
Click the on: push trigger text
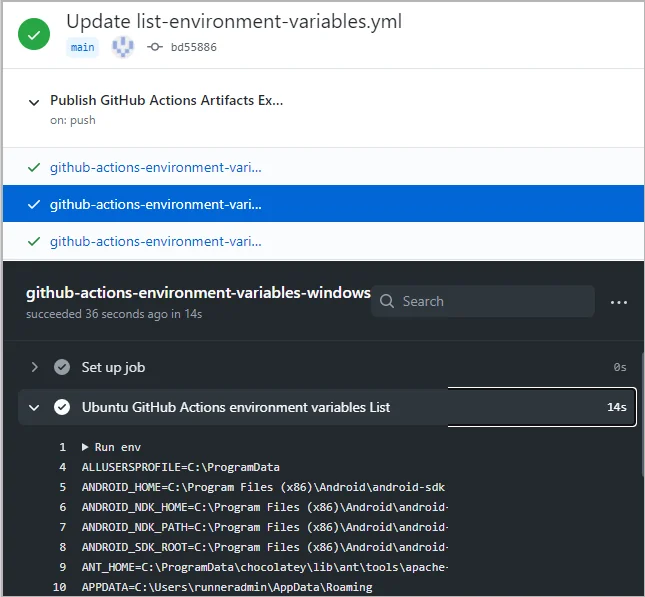[x=73, y=120]
